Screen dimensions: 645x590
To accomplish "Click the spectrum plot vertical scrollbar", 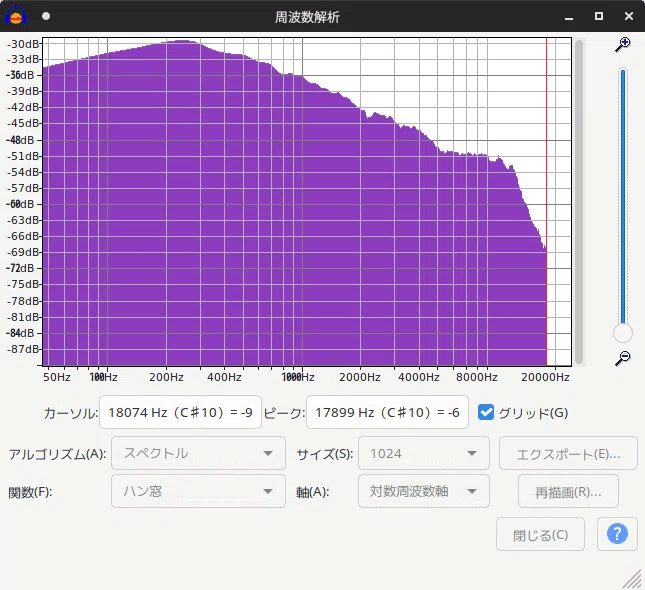I will 579,202.
